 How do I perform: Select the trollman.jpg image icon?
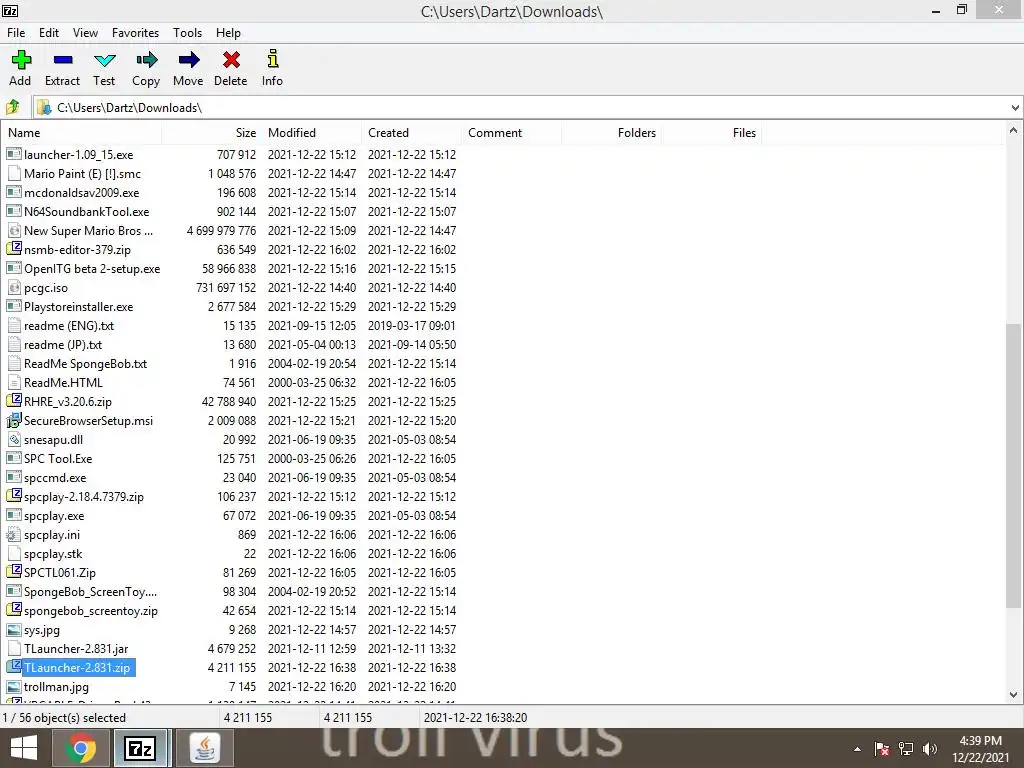pyautogui.click(x=14, y=686)
